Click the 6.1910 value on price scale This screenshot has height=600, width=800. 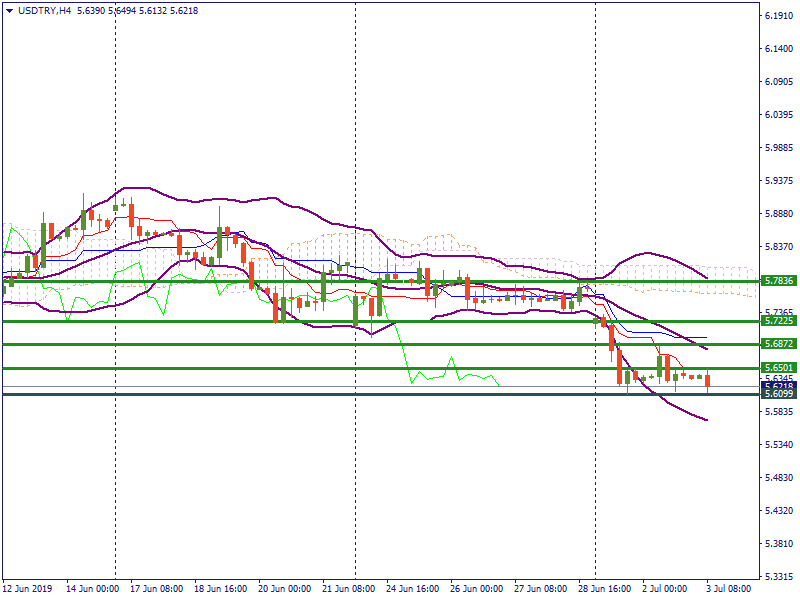(x=778, y=17)
